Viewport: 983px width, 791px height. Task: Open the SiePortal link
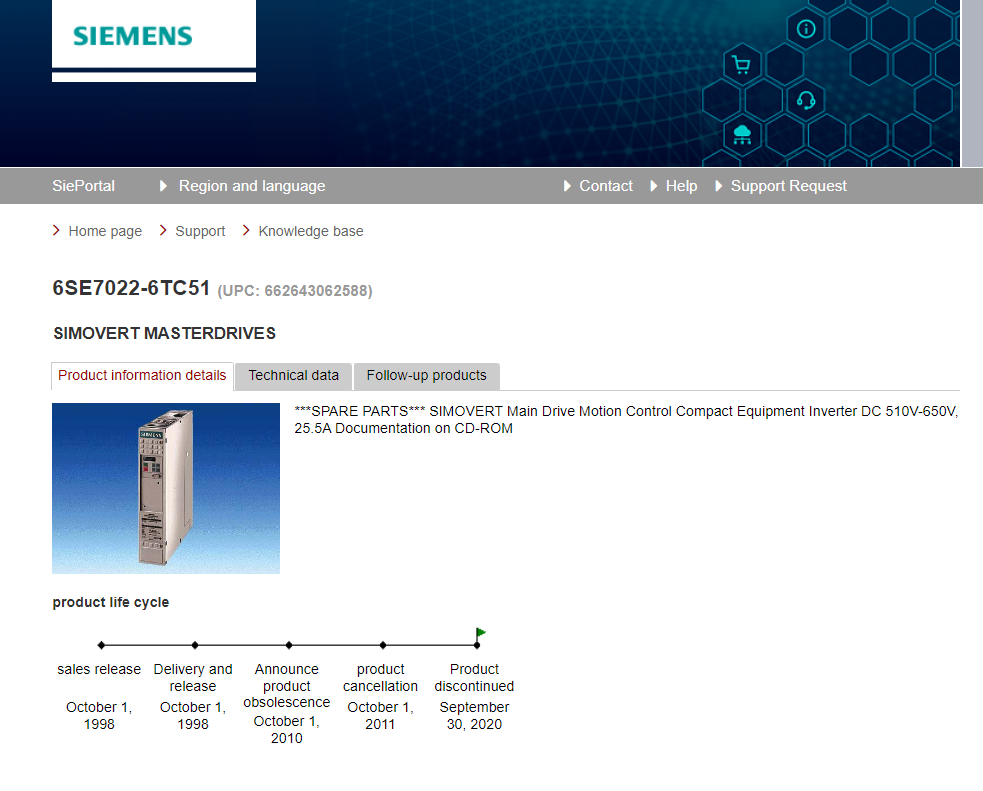[83, 186]
